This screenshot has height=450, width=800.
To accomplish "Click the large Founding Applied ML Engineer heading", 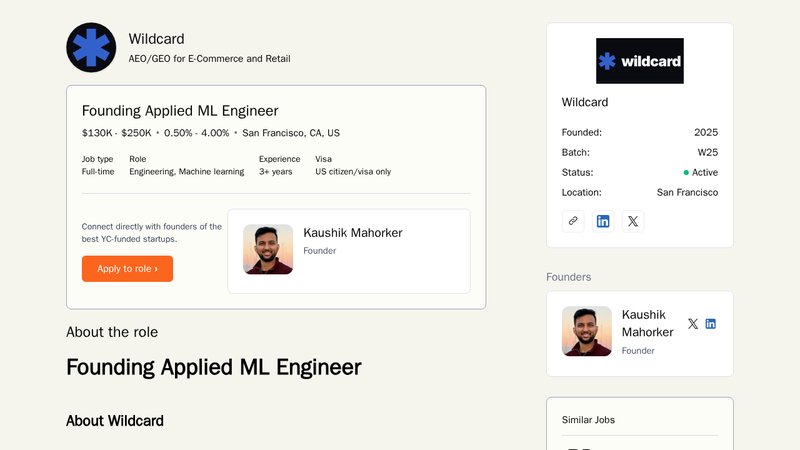I will pyautogui.click(x=214, y=367).
